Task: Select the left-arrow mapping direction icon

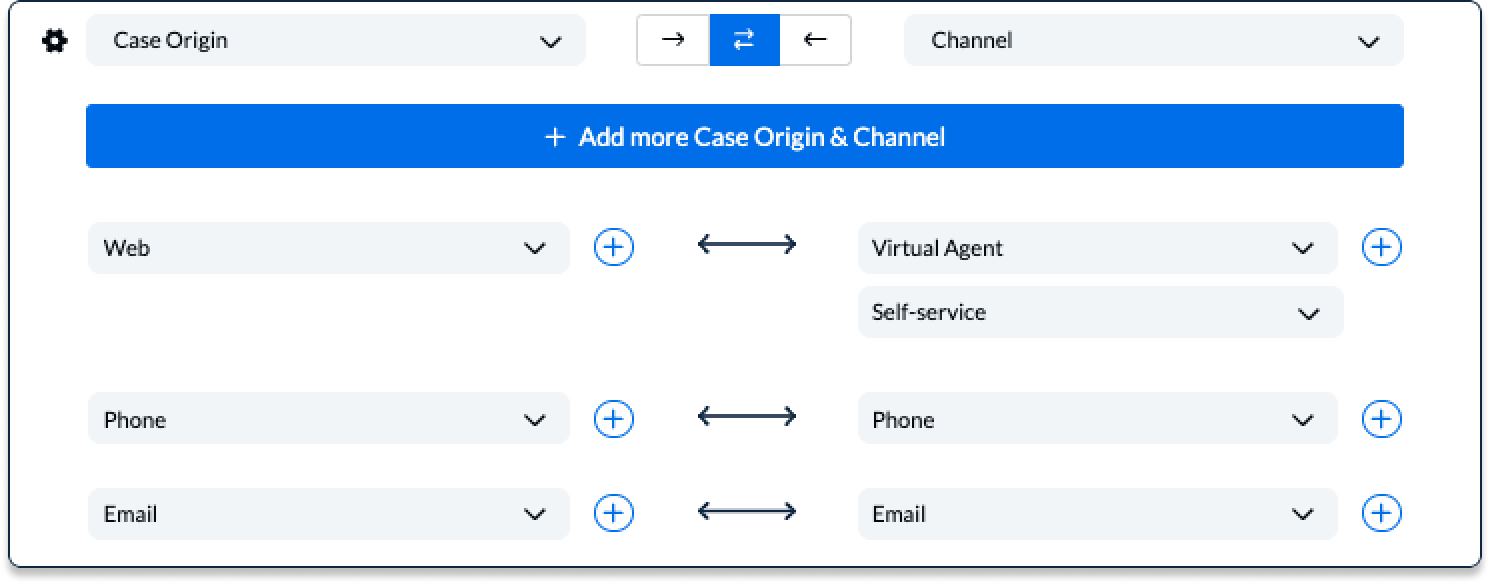Action: point(815,40)
